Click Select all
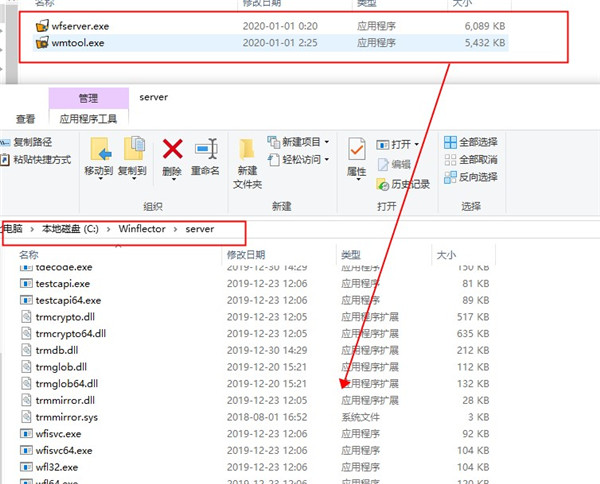 tap(471, 142)
